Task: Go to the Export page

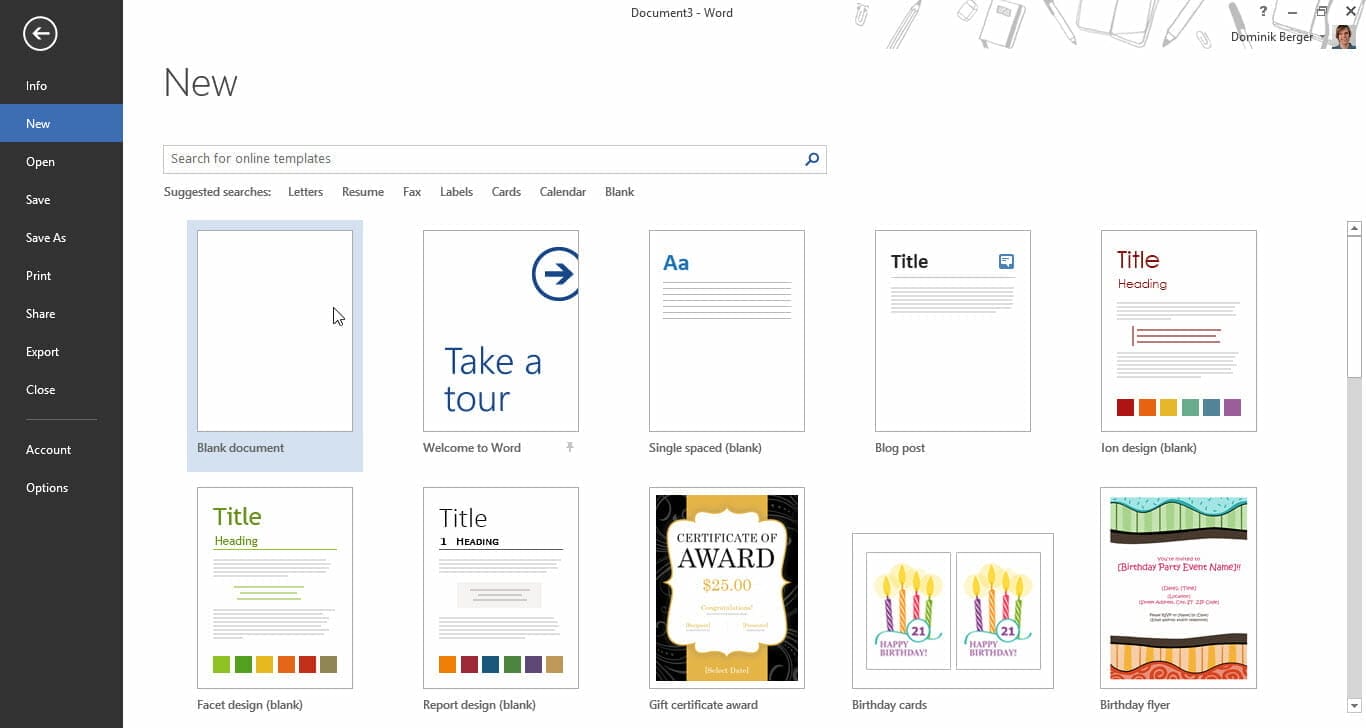Action: tap(43, 352)
